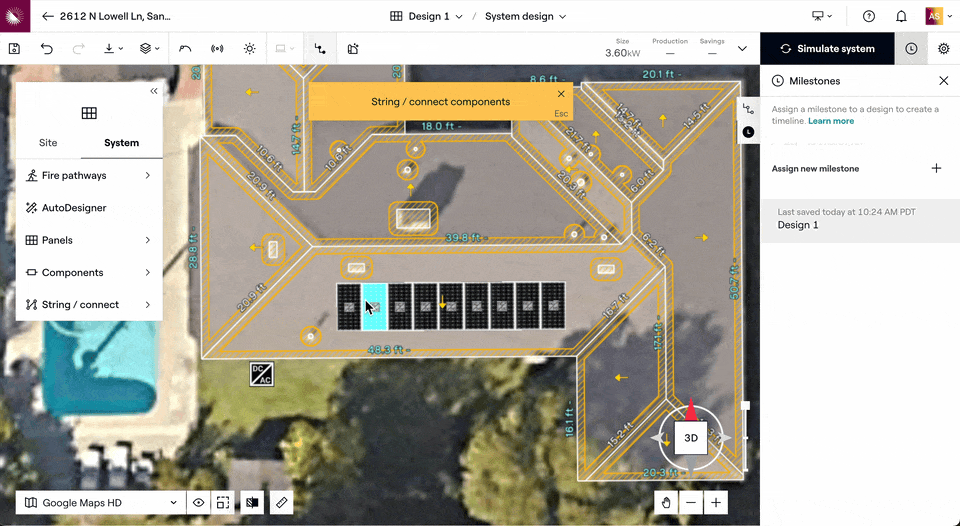Viewport: 960px width, 526px height.
Task: Switch to 3D view on compass
Action: pyautogui.click(x=691, y=438)
